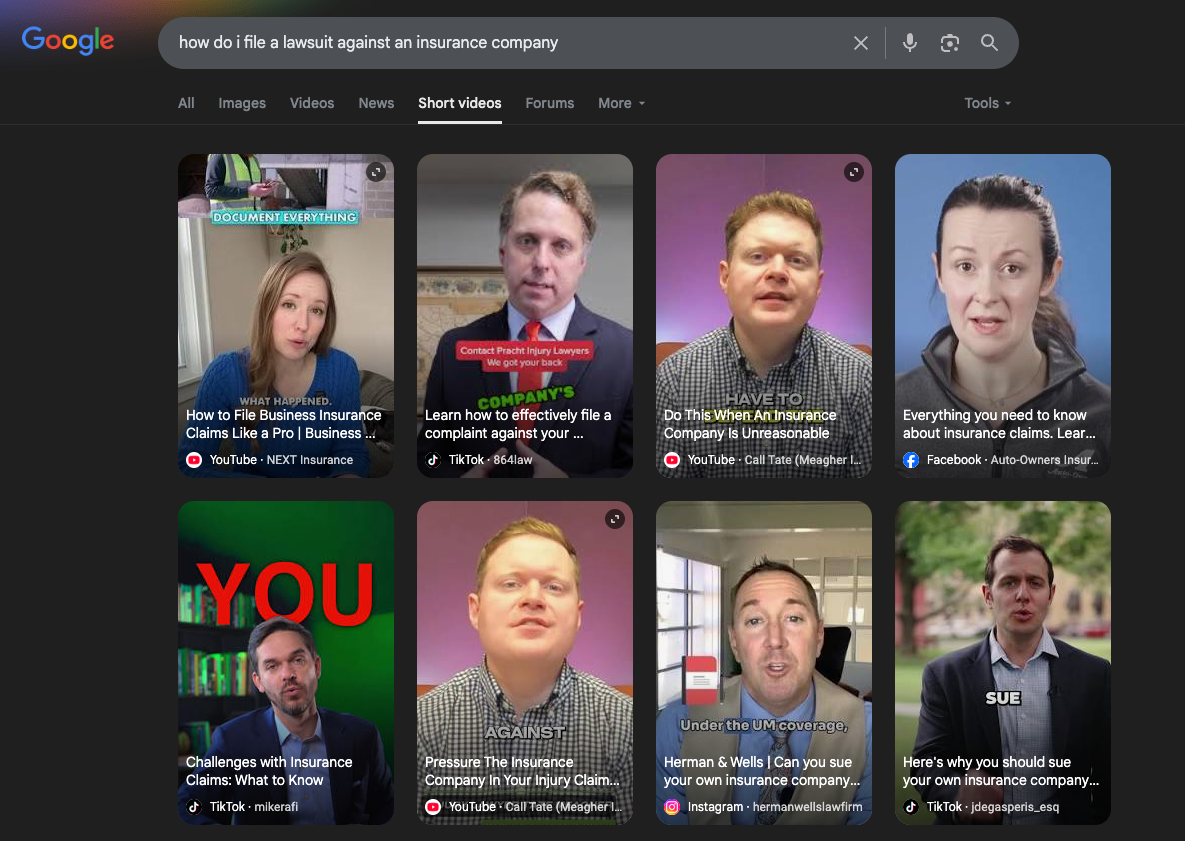
Task: Switch to the Images tab
Action: [242, 103]
